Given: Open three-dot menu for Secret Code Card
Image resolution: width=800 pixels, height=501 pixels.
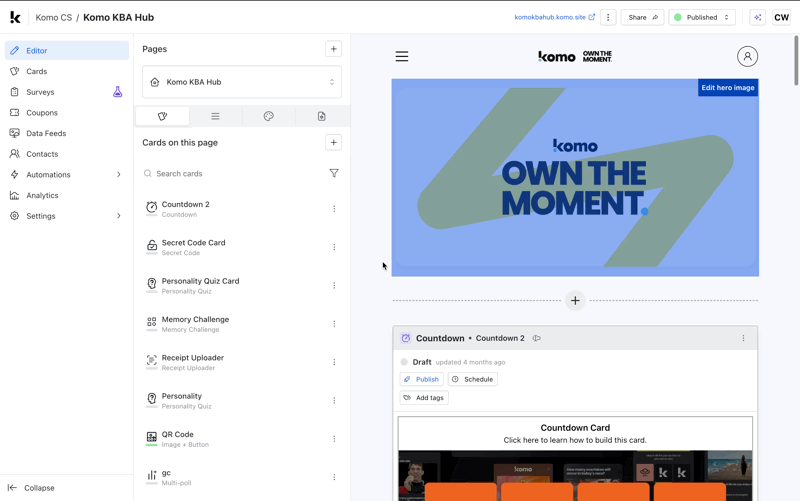Looking at the screenshot, I should (x=334, y=247).
